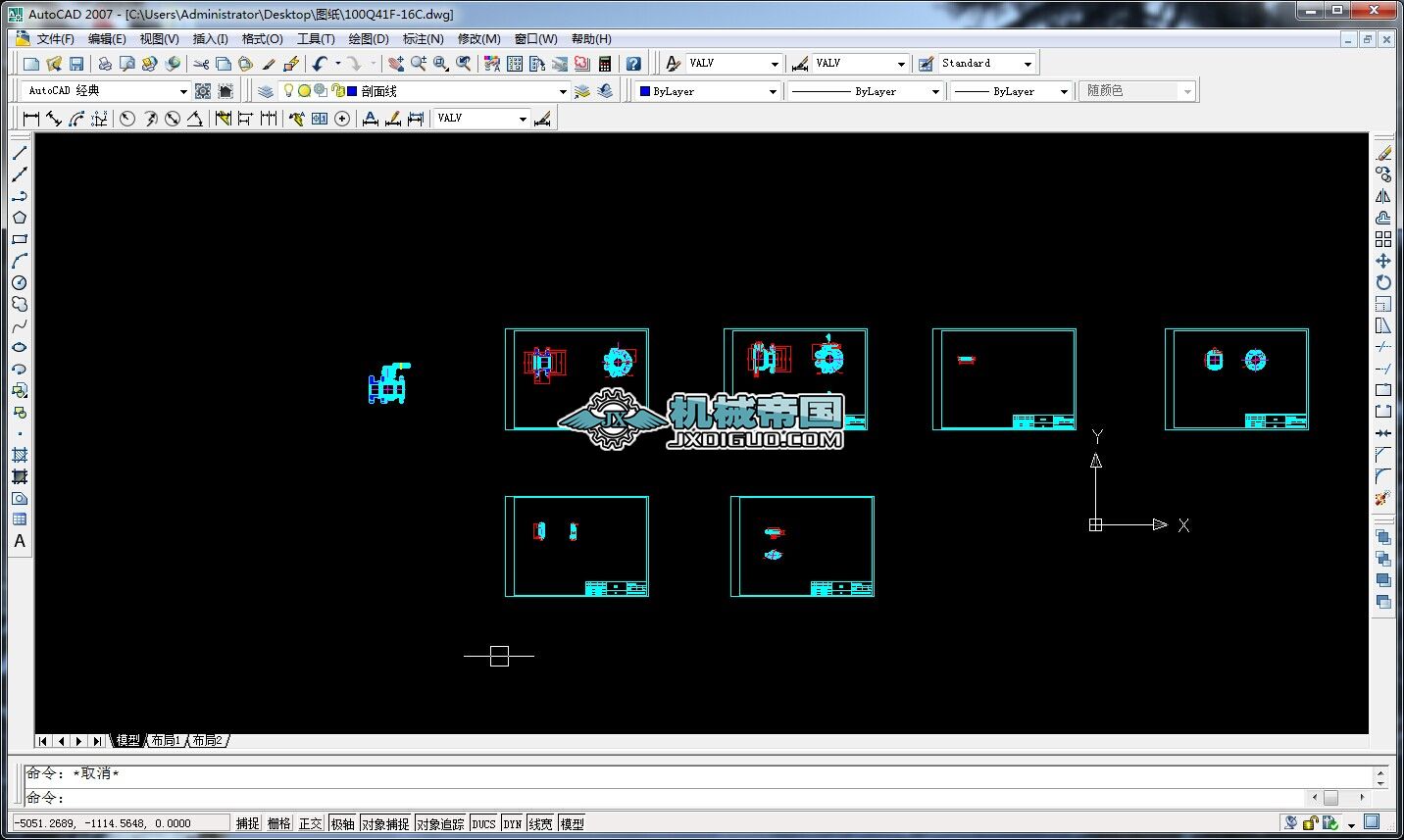Select the Polygon drawing tool

20,218
